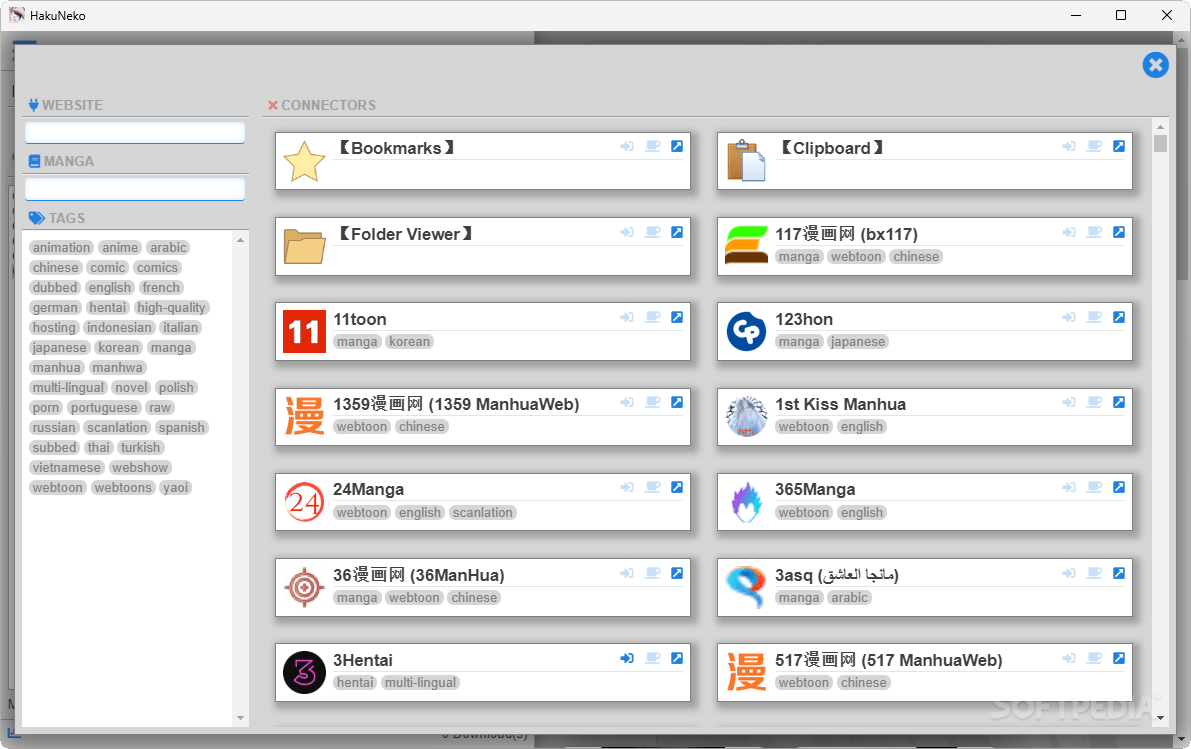This screenshot has width=1191, height=749.
Task: Click hentai tag on 3Hentai card
Action: pos(355,683)
